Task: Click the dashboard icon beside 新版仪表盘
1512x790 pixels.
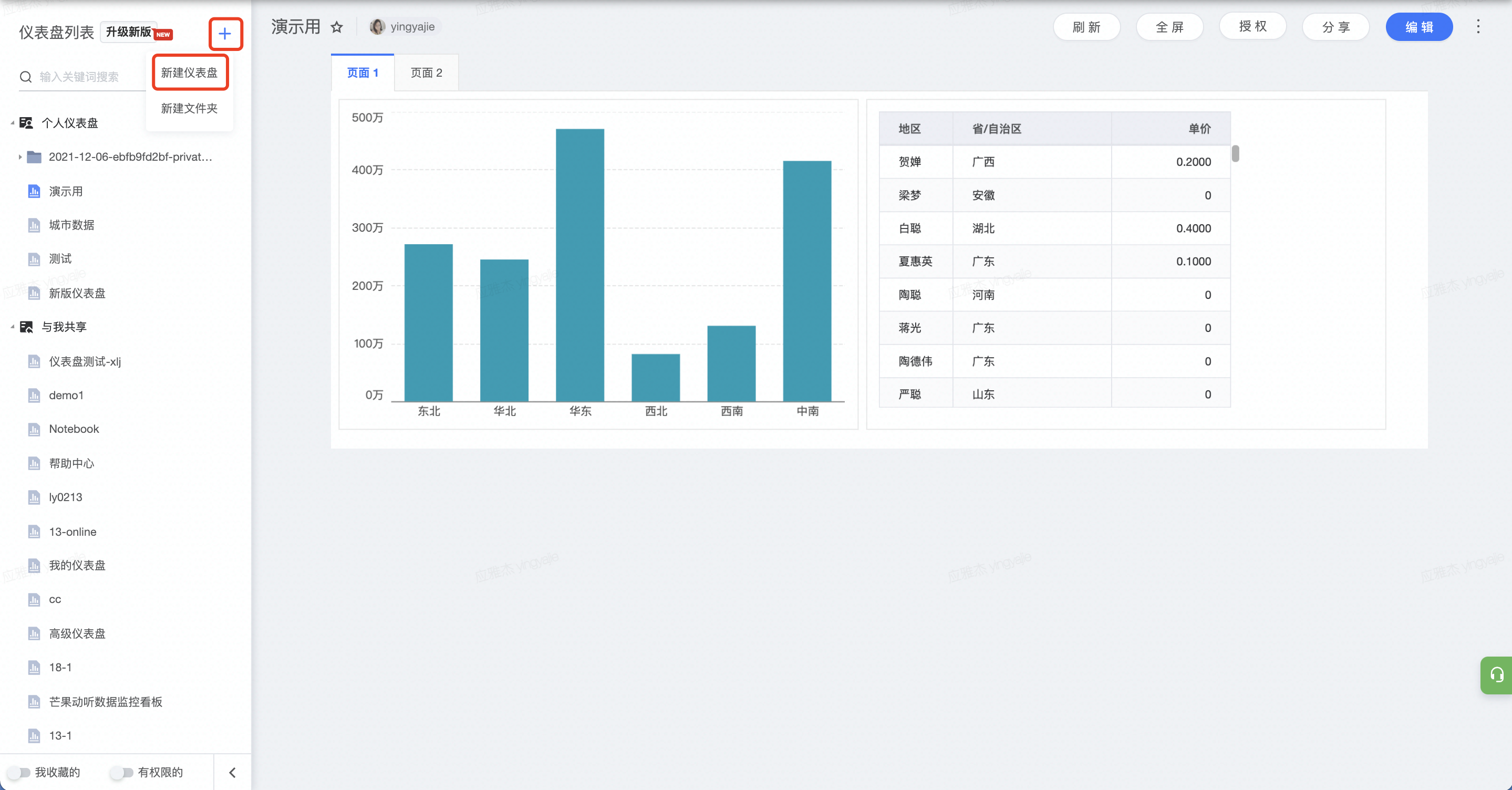Action: coord(34,293)
